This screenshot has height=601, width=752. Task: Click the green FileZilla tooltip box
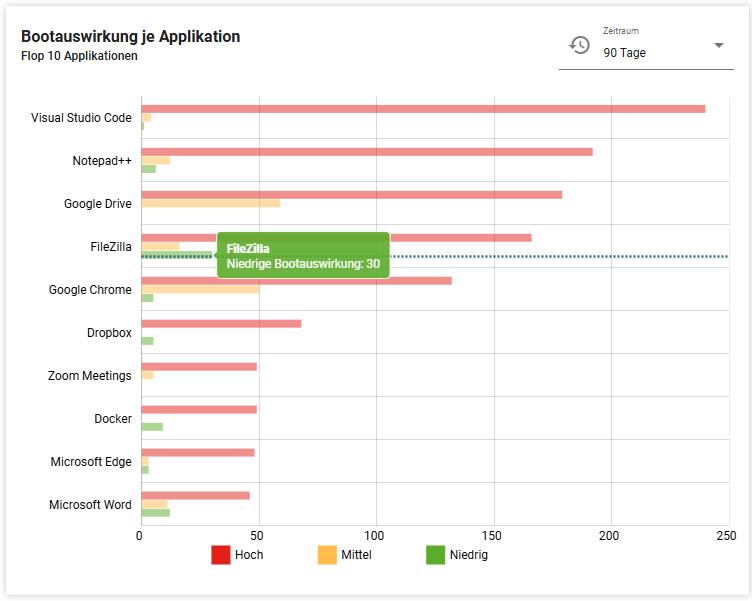tap(303, 256)
